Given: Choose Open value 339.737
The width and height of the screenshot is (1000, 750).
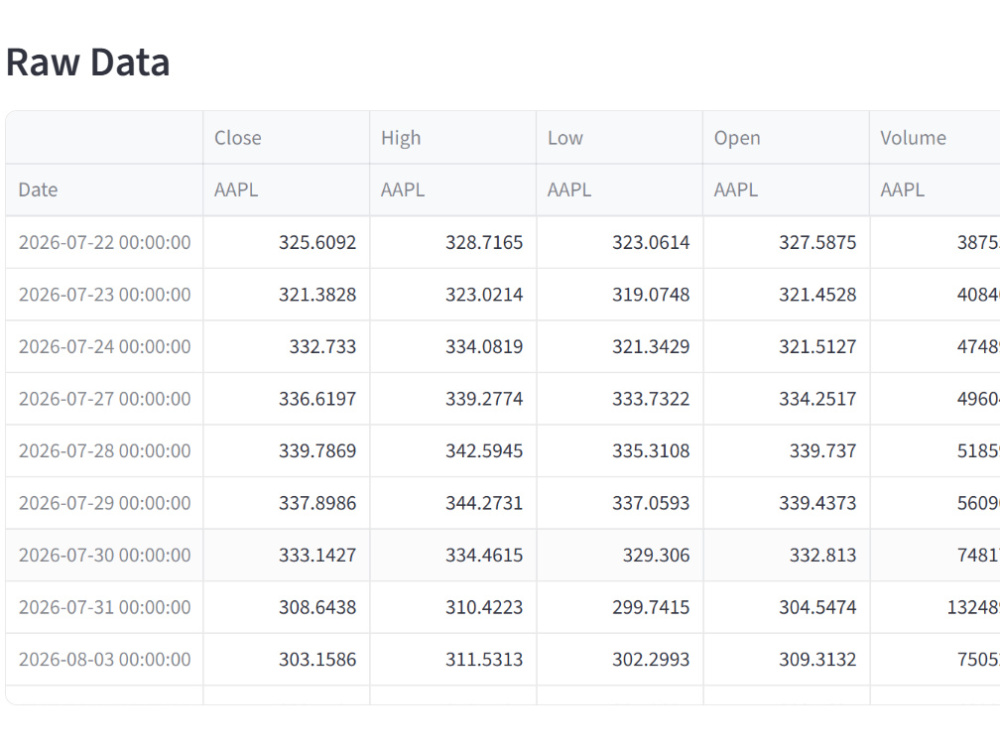Looking at the screenshot, I should [x=786, y=451].
